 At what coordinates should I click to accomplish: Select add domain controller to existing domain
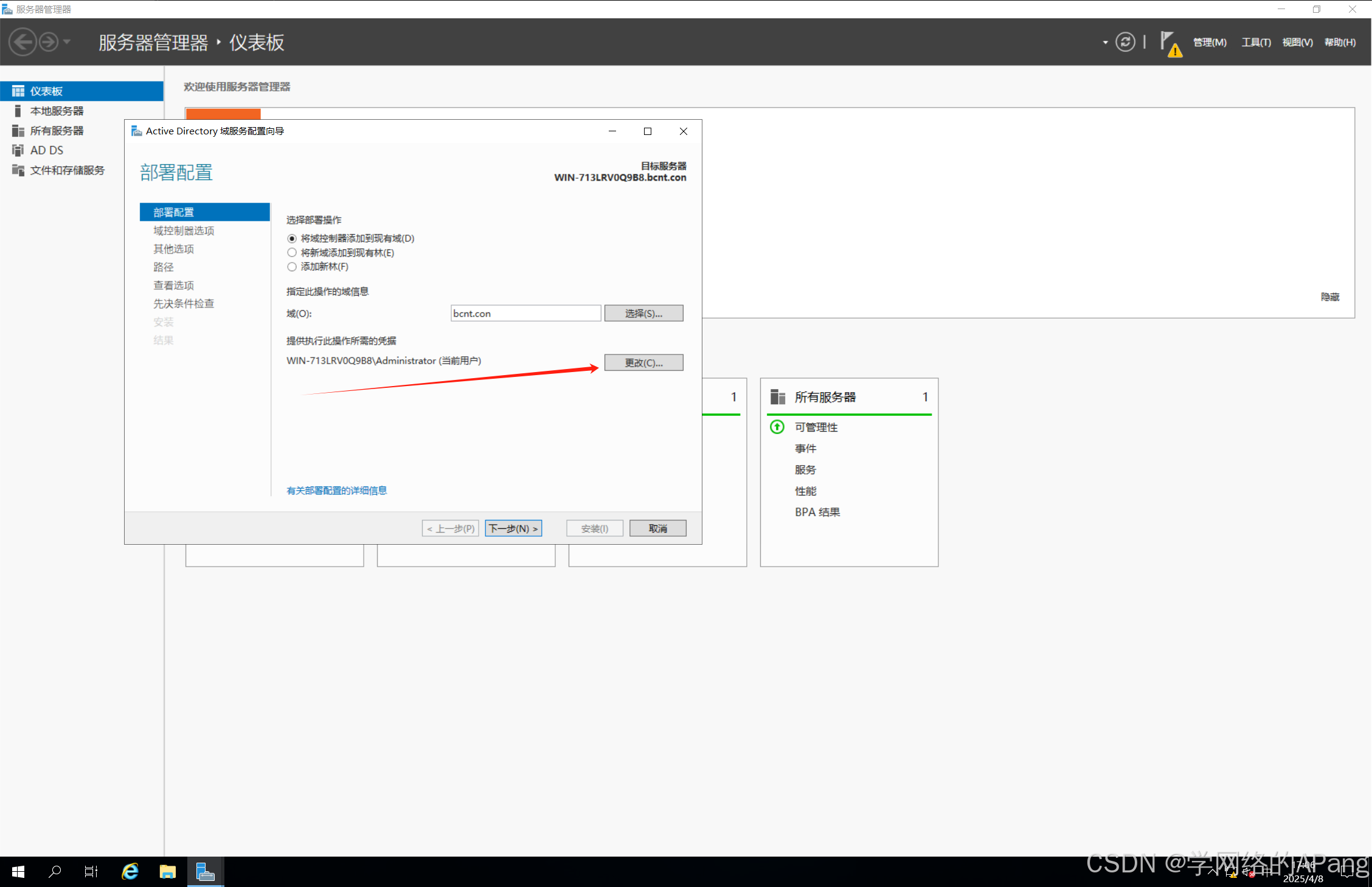tap(292, 238)
